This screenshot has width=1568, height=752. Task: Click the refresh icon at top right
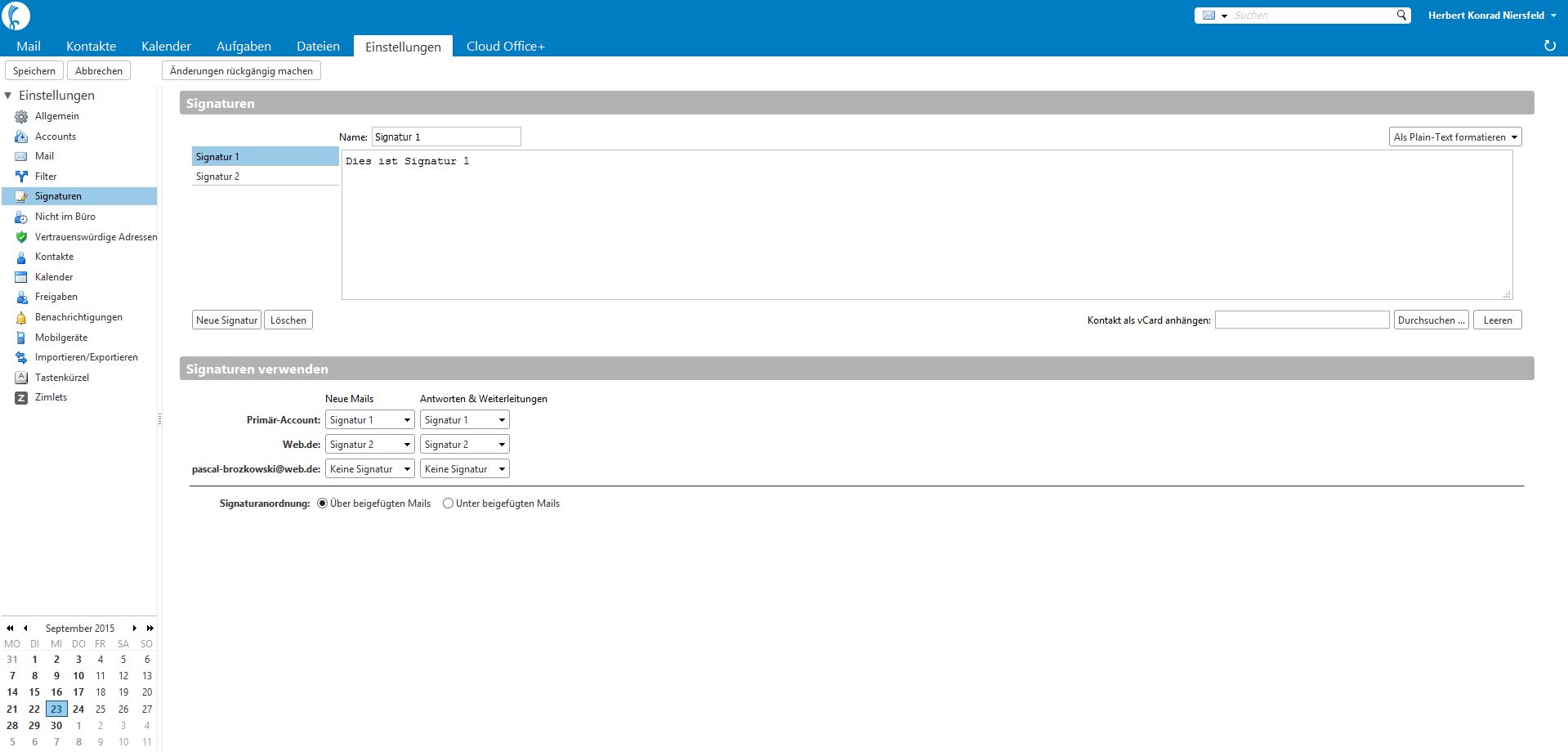point(1549,46)
